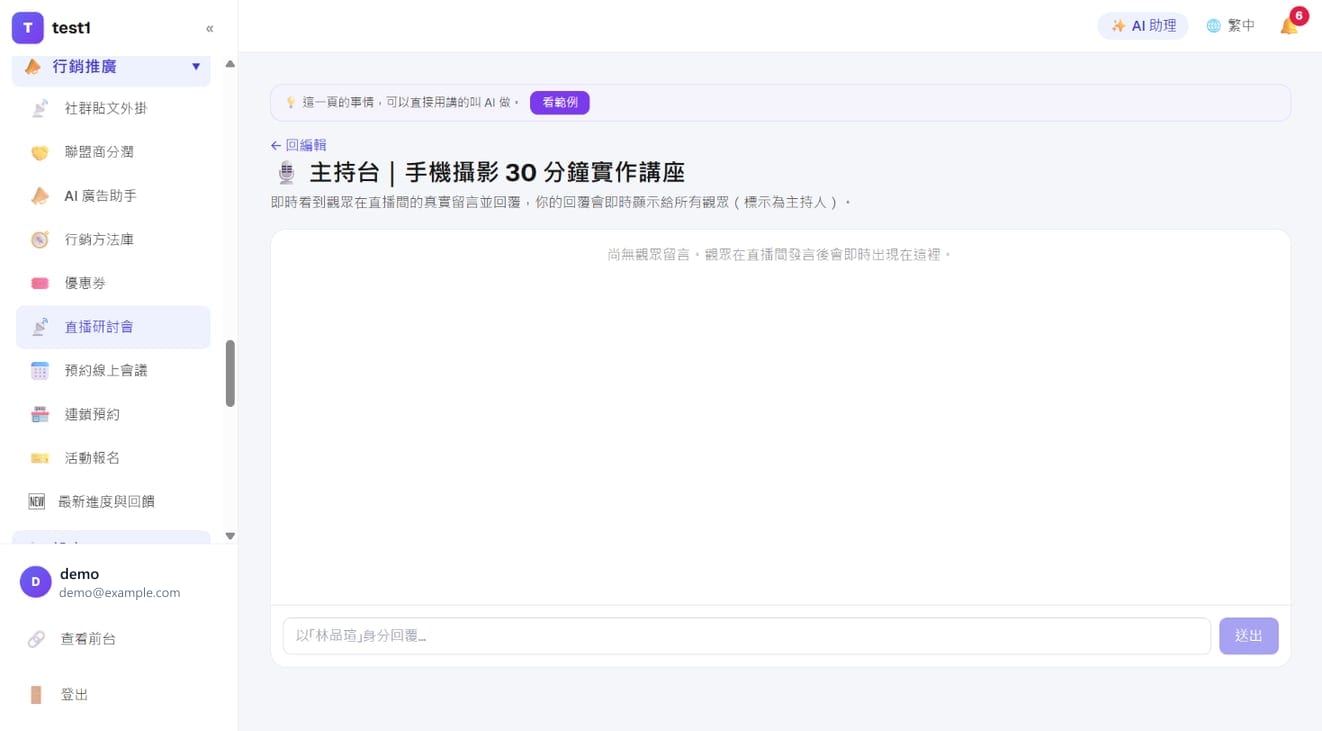Click the sparkle icon in AI 助理

[1118, 26]
